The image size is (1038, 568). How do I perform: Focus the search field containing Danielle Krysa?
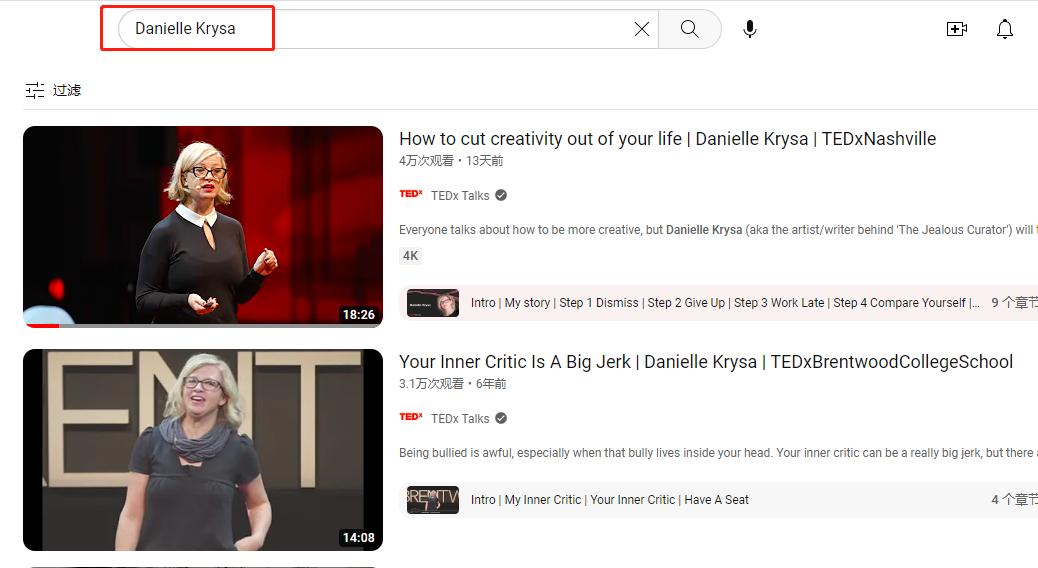[388, 29]
